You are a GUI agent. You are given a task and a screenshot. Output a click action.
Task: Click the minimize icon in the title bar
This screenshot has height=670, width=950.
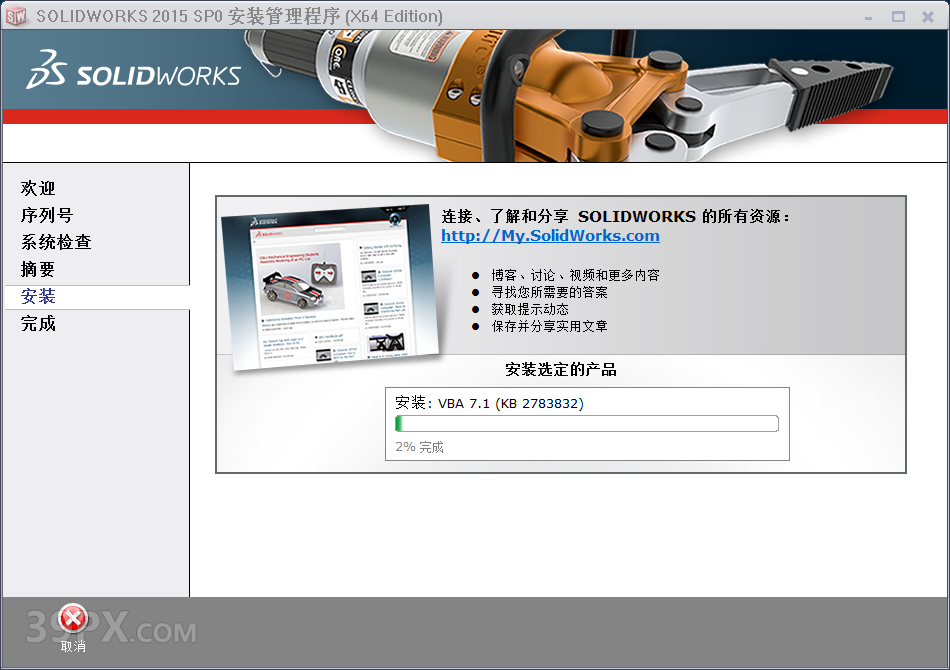click(x=868, y=16)
